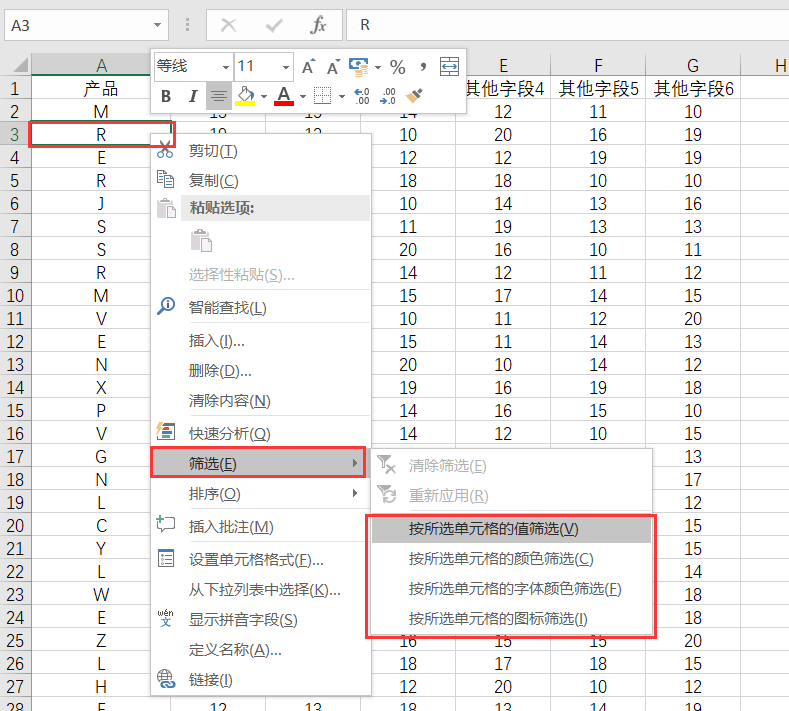The width and height of the screenshot is (789, 711).
Task: Click the reapply filter icon
Action: (386, 494)
